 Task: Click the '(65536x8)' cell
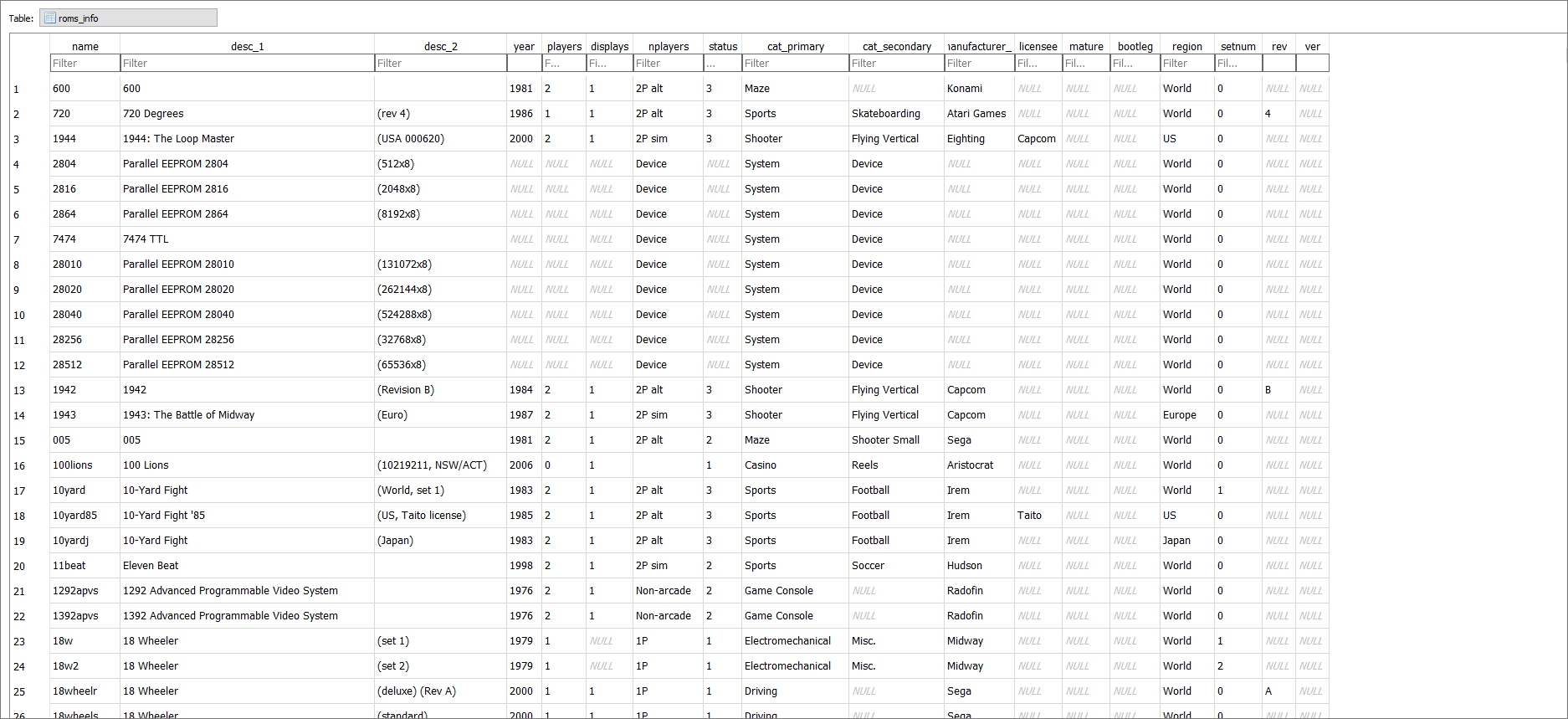440,365
